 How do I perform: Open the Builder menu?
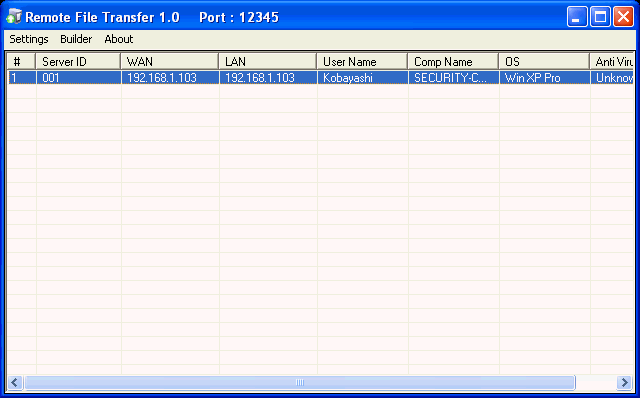pos(76,39)
